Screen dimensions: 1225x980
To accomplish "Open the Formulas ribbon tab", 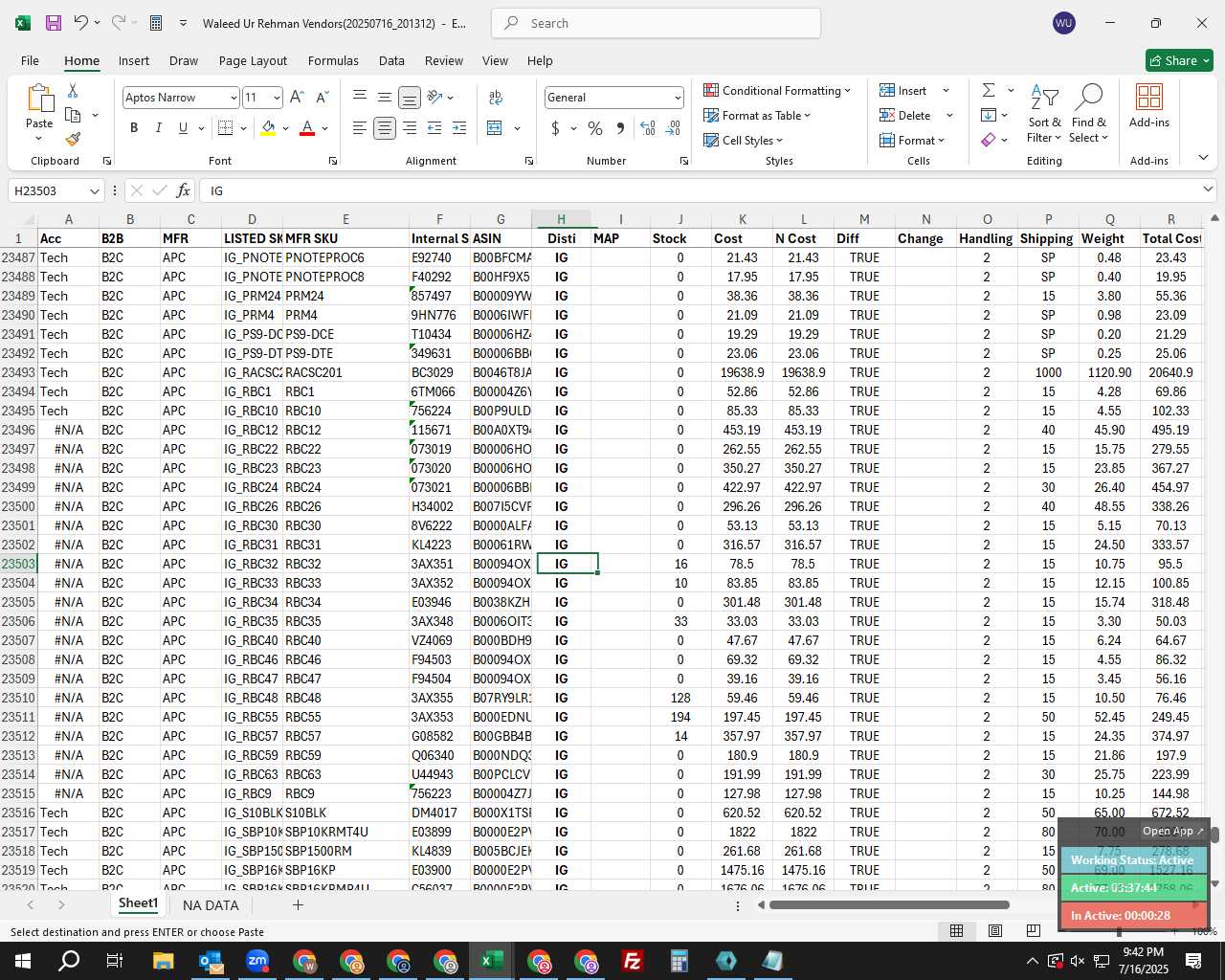I will (333, 60).
